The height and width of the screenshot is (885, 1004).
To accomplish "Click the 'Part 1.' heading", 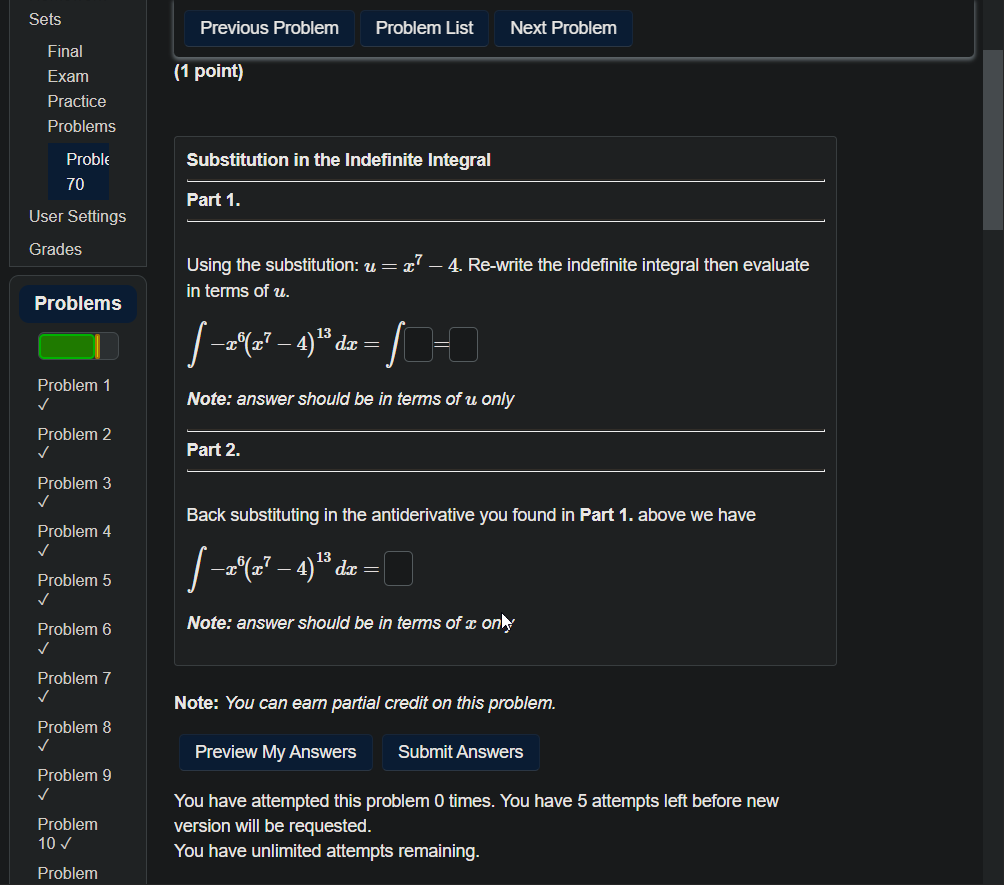I will (x=213, y=200).
